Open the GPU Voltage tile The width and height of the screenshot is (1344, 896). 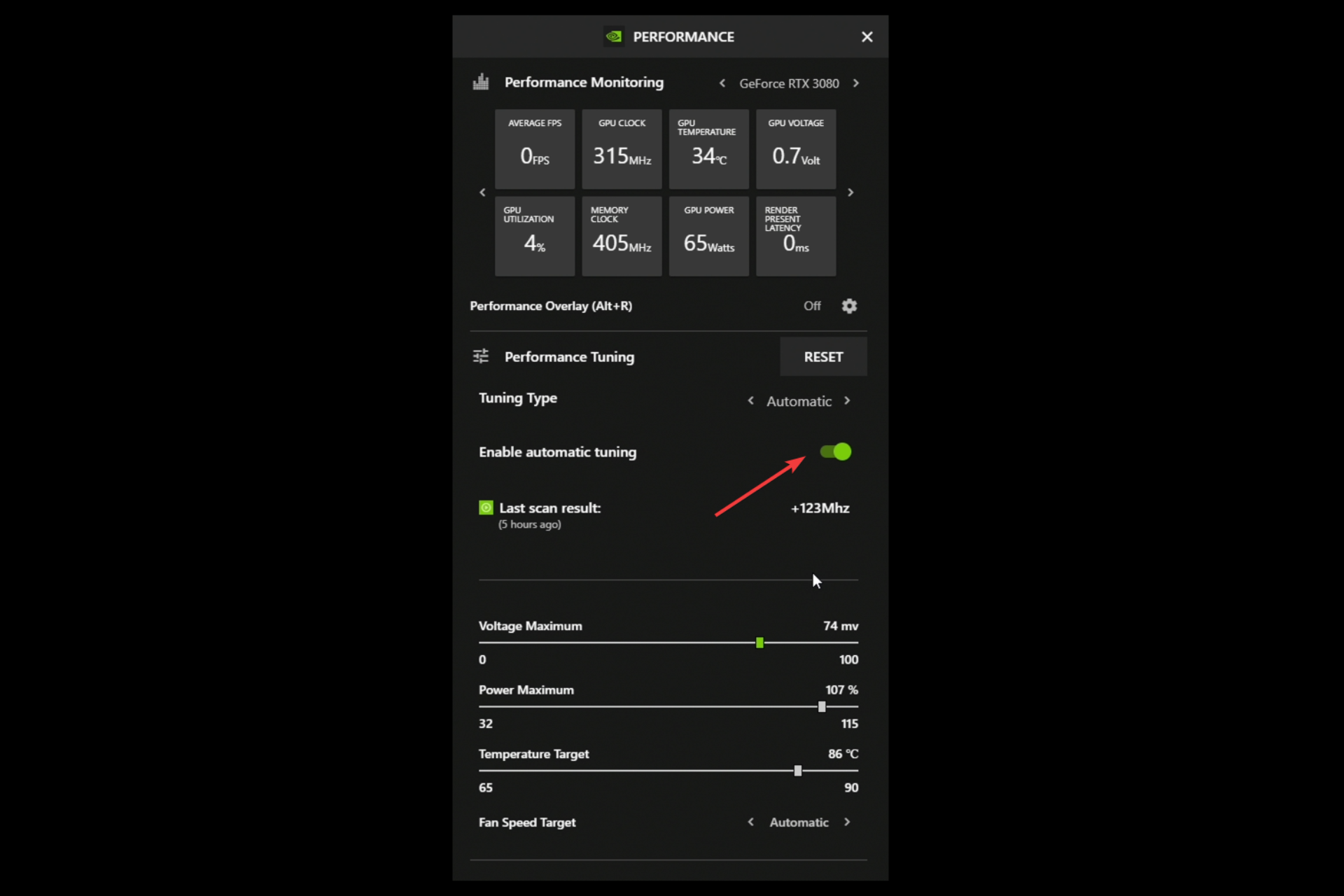point(796,149)
